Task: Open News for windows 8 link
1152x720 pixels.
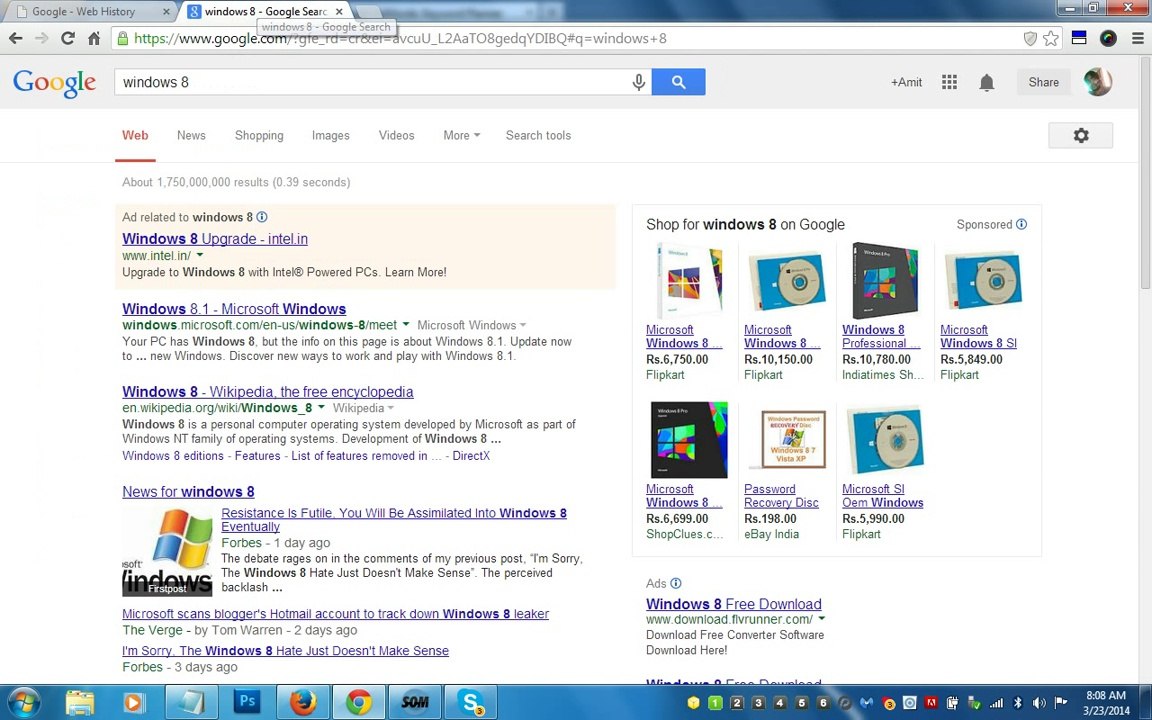Action: (x=188, y=492)
